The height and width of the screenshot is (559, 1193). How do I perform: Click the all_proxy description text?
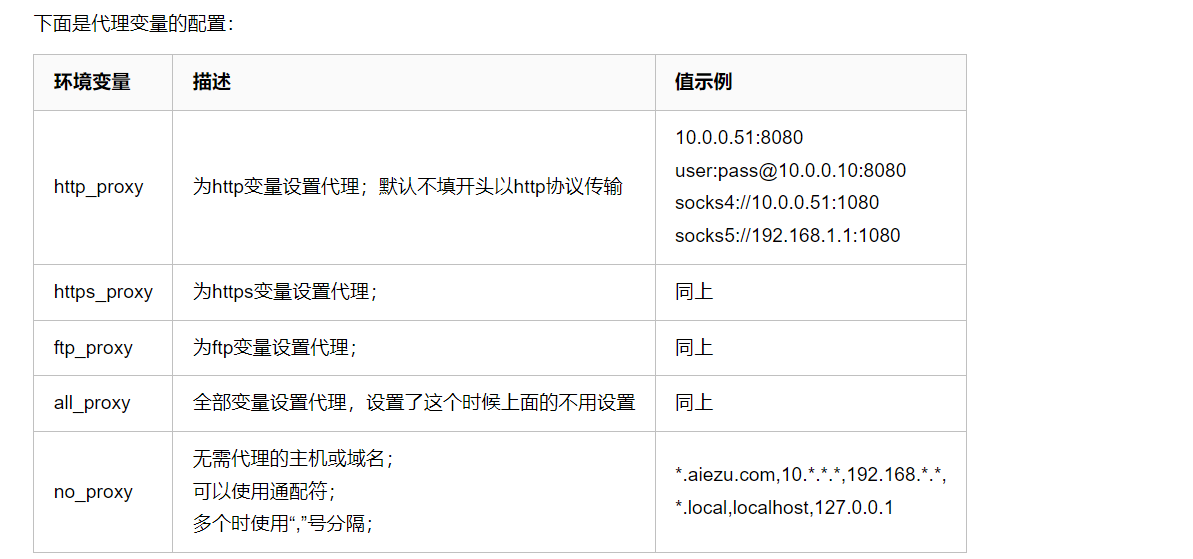point(414,403)
